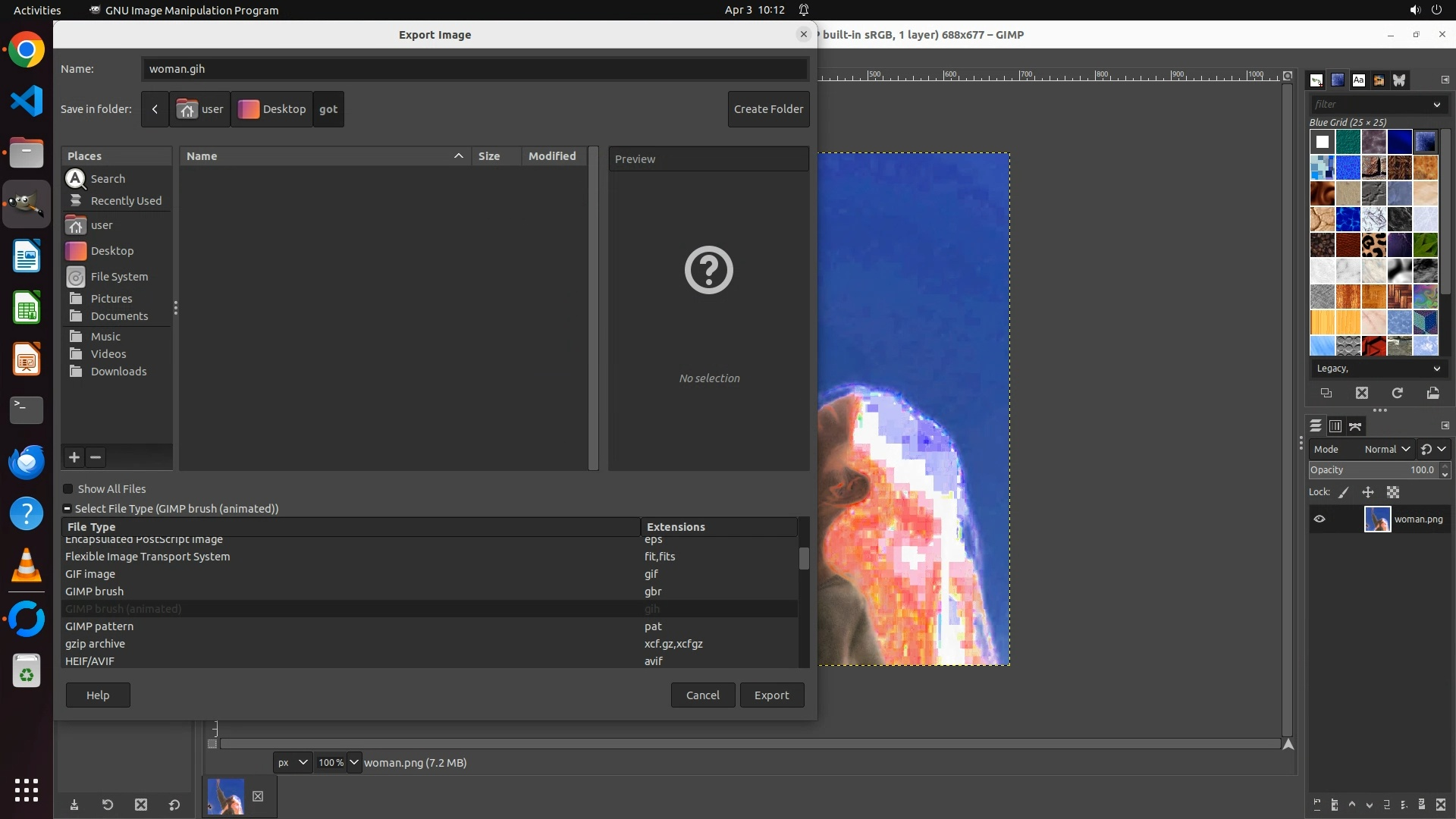Collapse the Select File Type expander

(67, 509)
